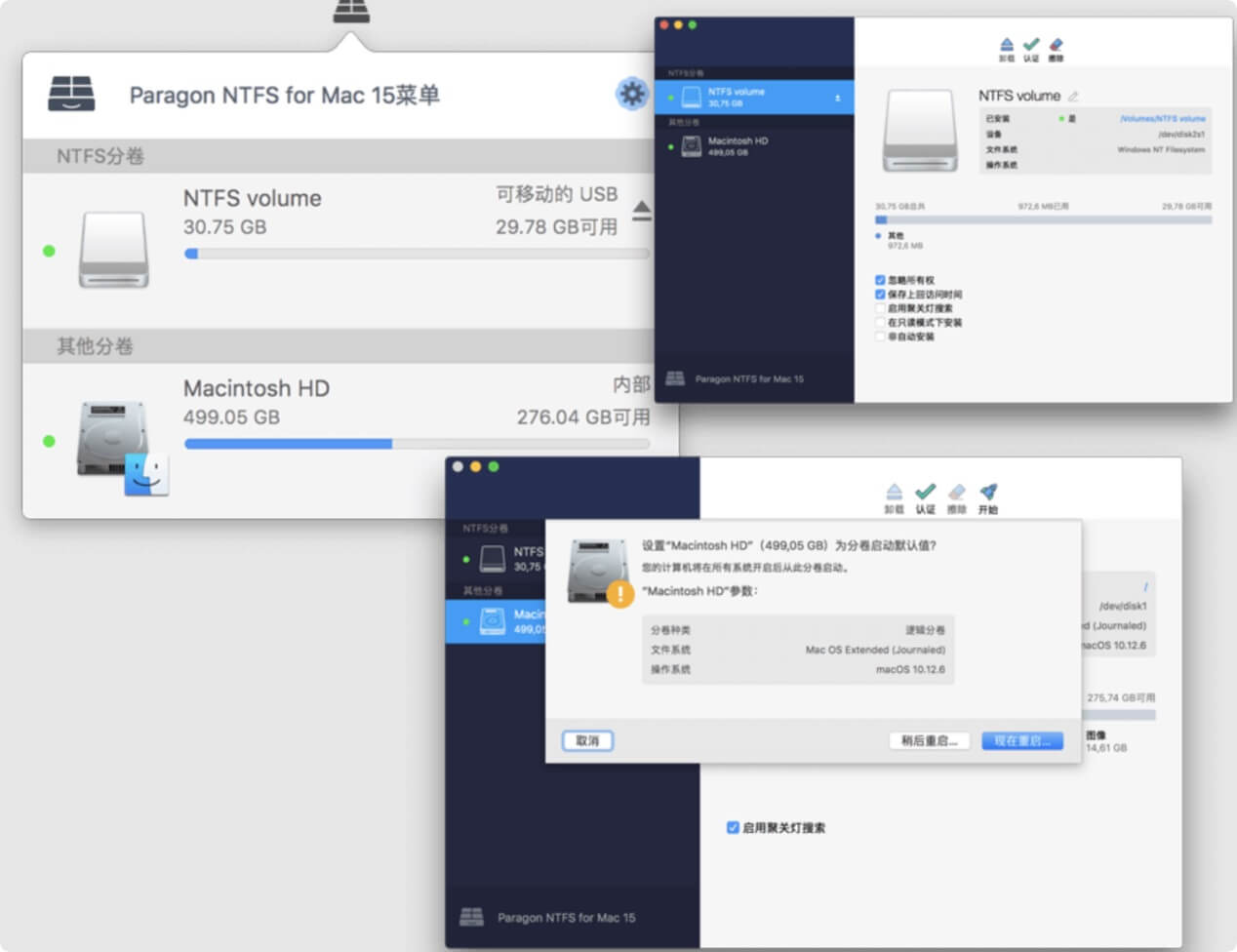1237x952 pixels.
Task: Select the 擦除 (erase) toolbar icon
Action: pos(1057,44)
